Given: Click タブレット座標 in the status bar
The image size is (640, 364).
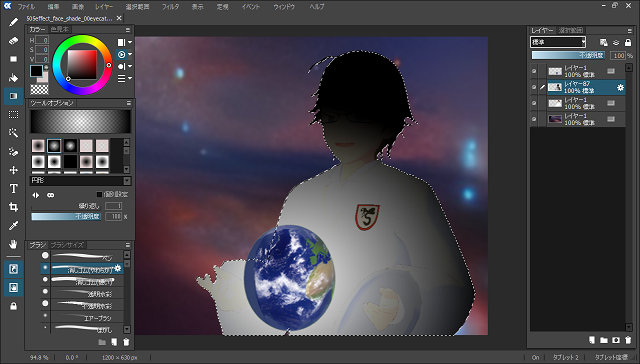Looking at the screenshot, I should point(611,357).
